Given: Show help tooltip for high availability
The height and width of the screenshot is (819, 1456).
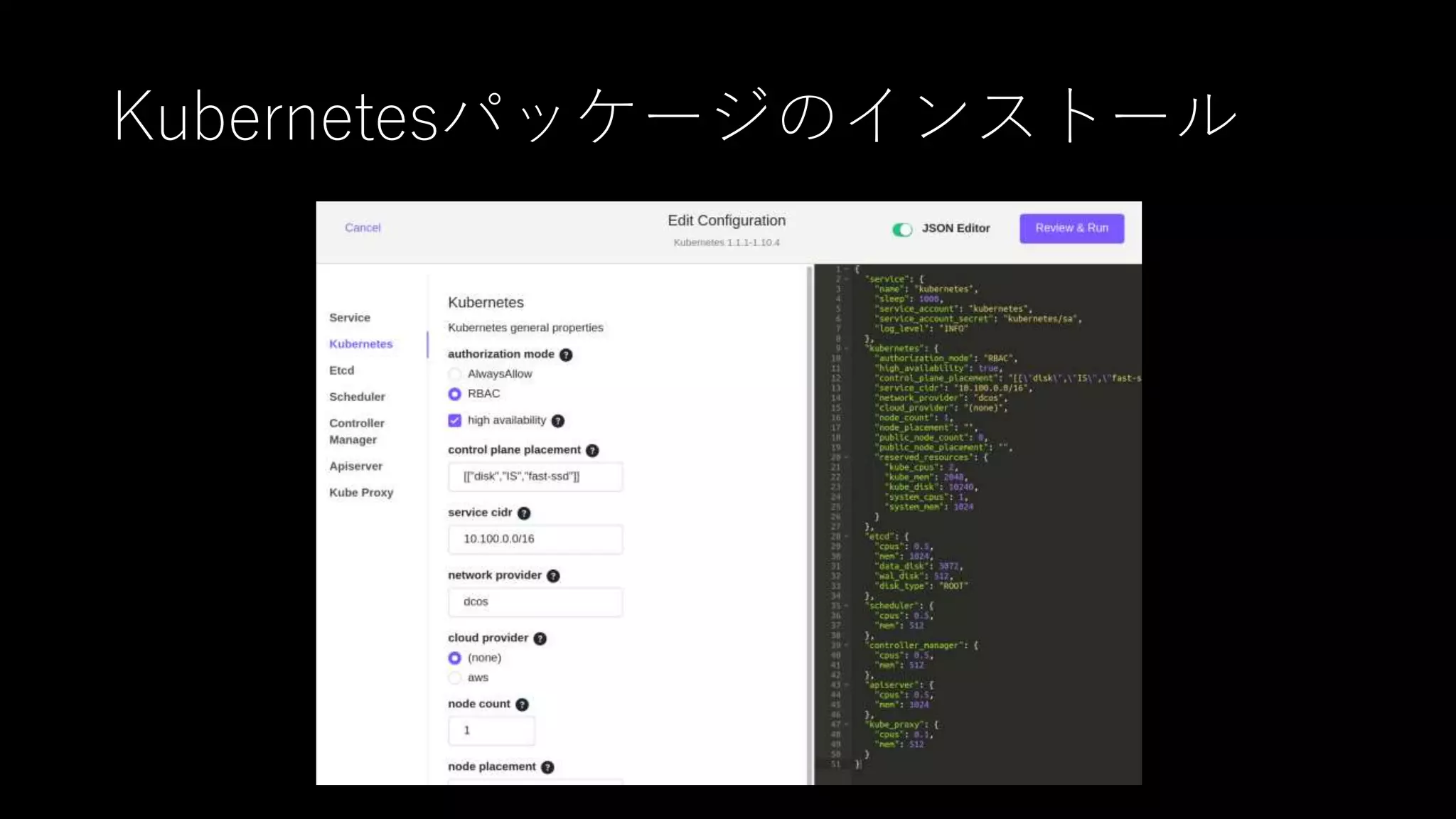Looking at the screenshot, I should pos(558,421).
